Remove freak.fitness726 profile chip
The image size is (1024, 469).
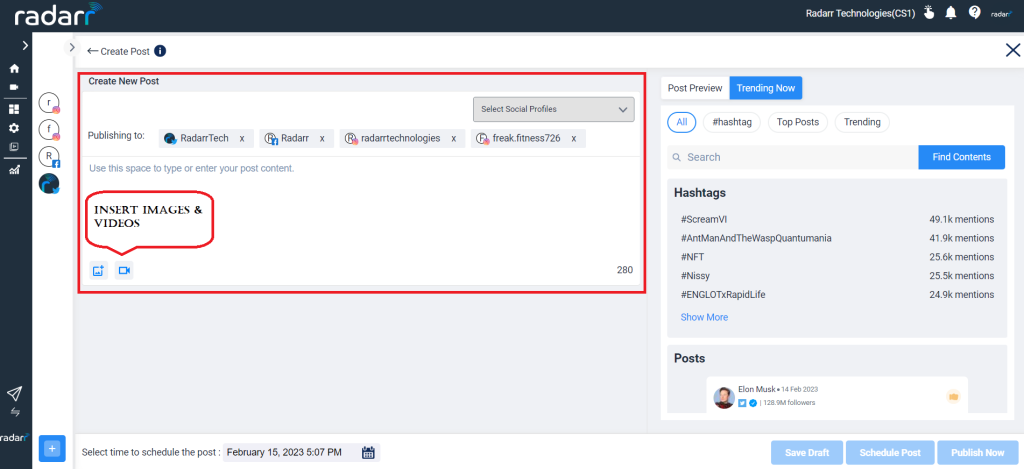point(573,138)
